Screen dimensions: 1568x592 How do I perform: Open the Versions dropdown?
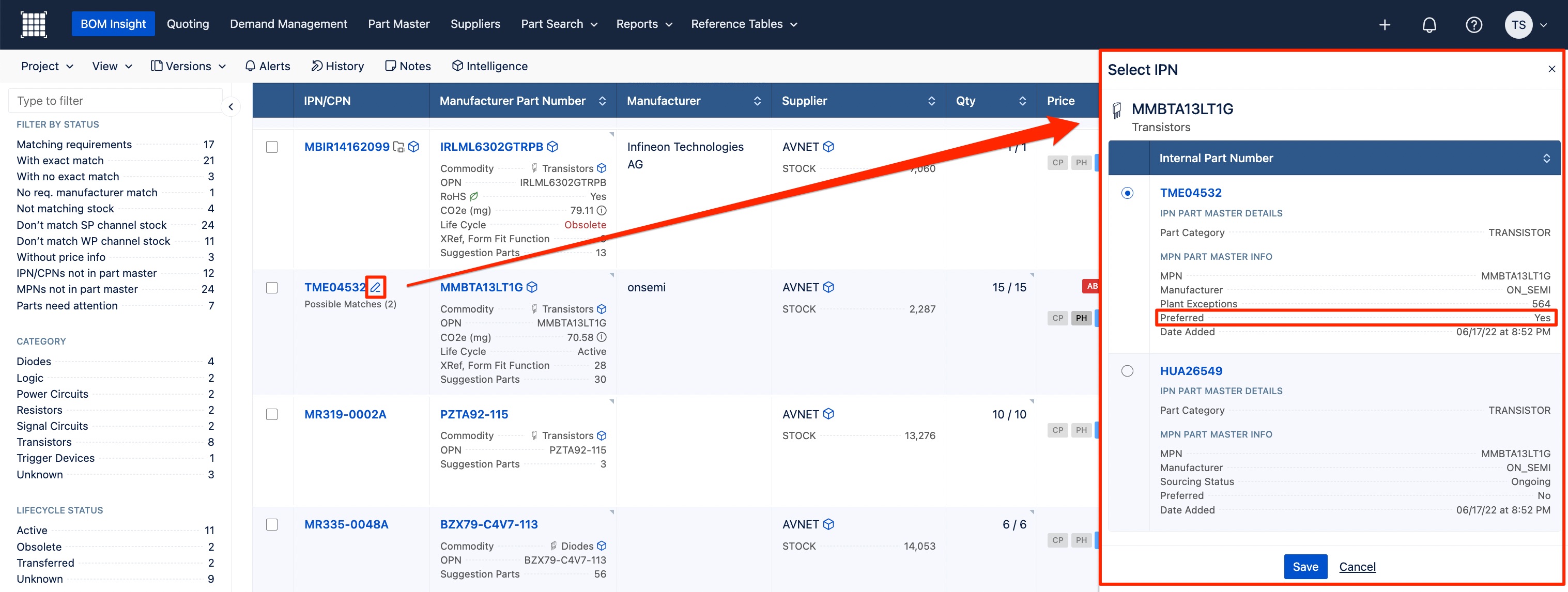click(189, 66)
